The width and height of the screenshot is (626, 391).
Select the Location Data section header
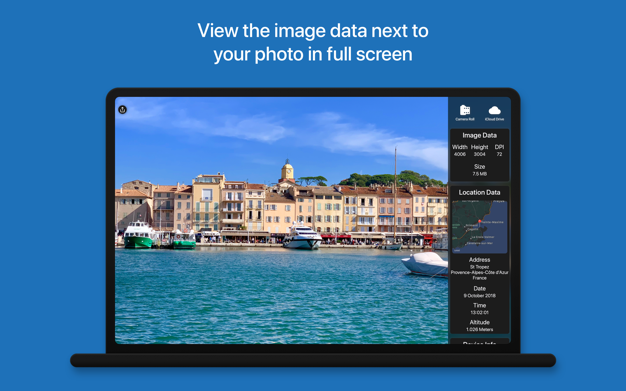pos(479,193)
